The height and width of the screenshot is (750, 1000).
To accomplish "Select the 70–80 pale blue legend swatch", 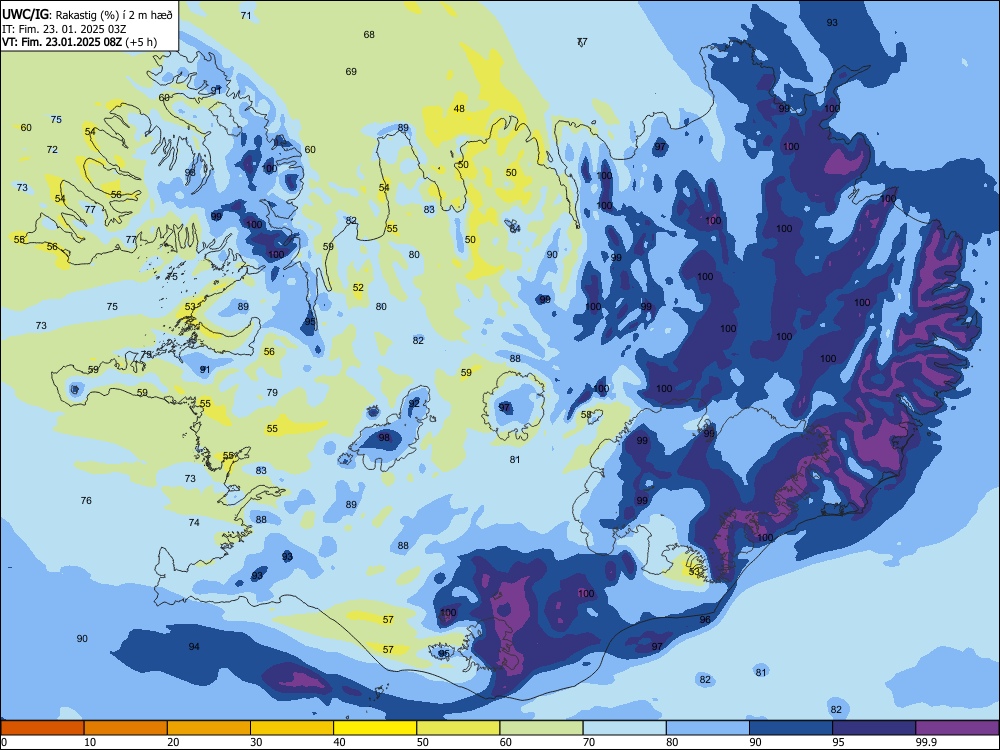I will click(624, 728).
